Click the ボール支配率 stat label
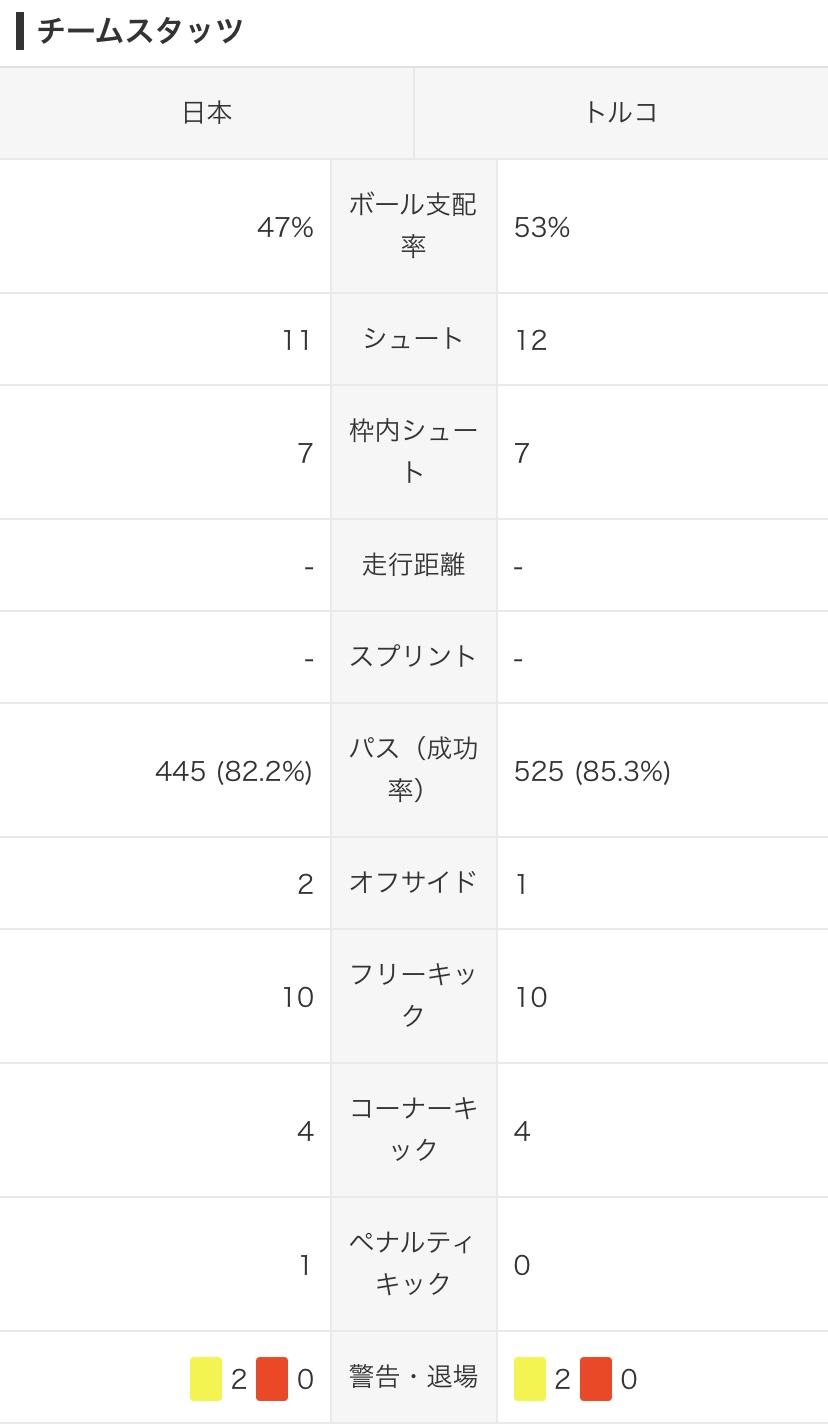 [413, 225]
